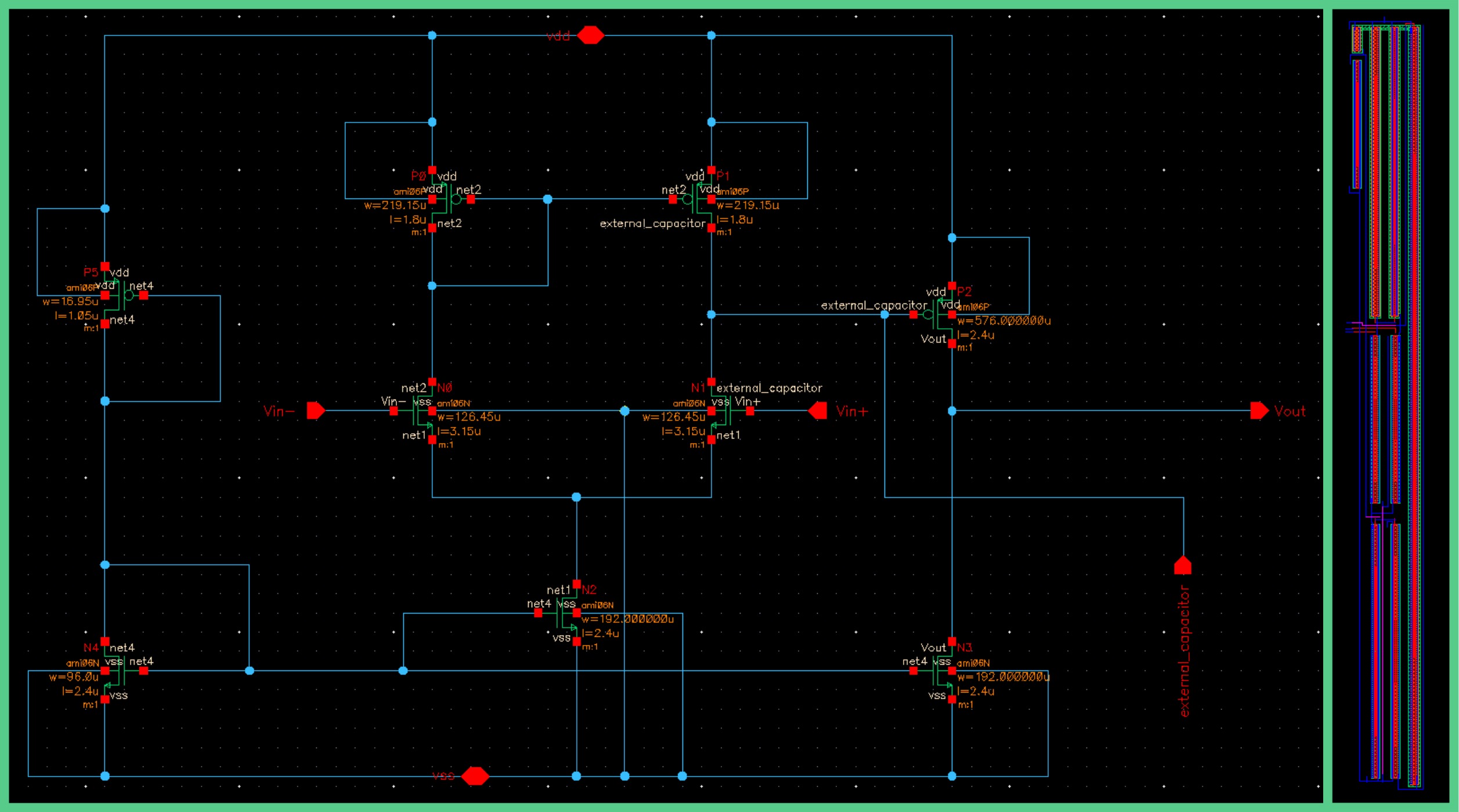The width and height of the screenshot is (1459, 812).
Task: Click the w=192.000000u parameter of N3
Action: (1003, 677)
